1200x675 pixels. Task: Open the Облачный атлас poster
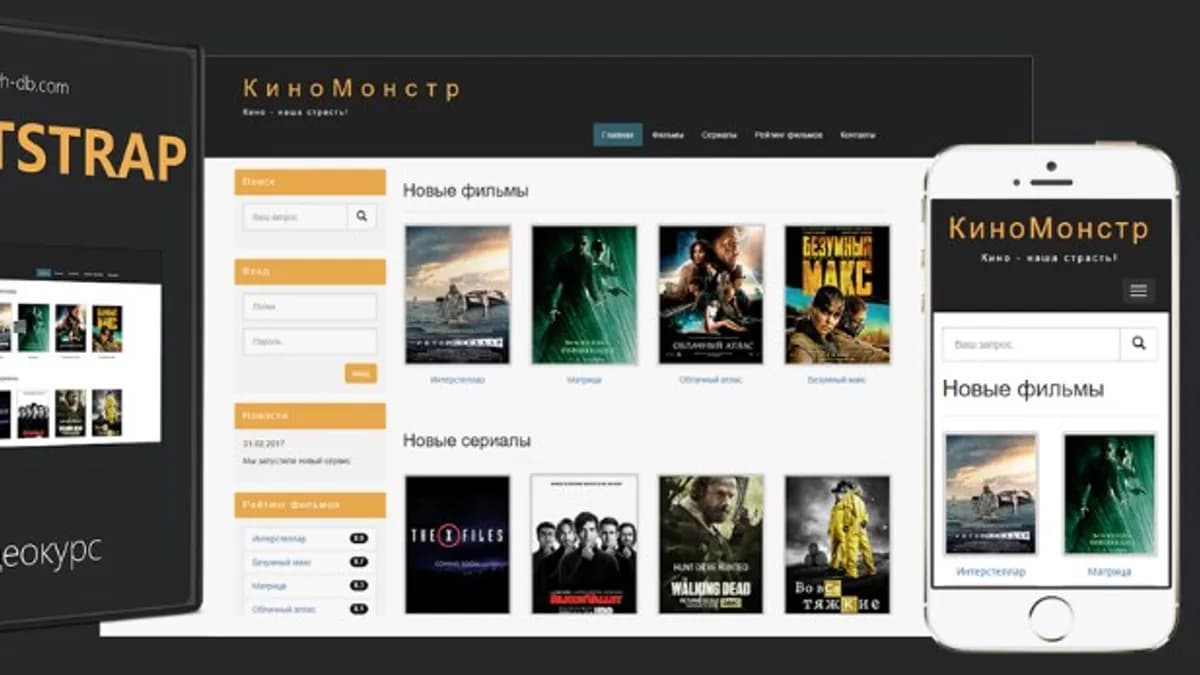pyautogui.click(x=711, y=294)
